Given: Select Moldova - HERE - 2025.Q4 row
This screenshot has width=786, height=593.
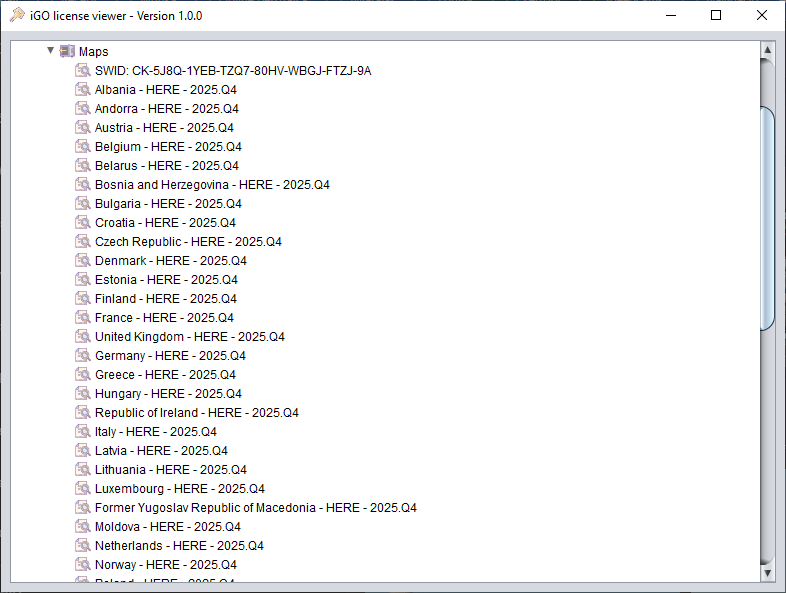Looking at the screenshot, I should pos(167,528).
